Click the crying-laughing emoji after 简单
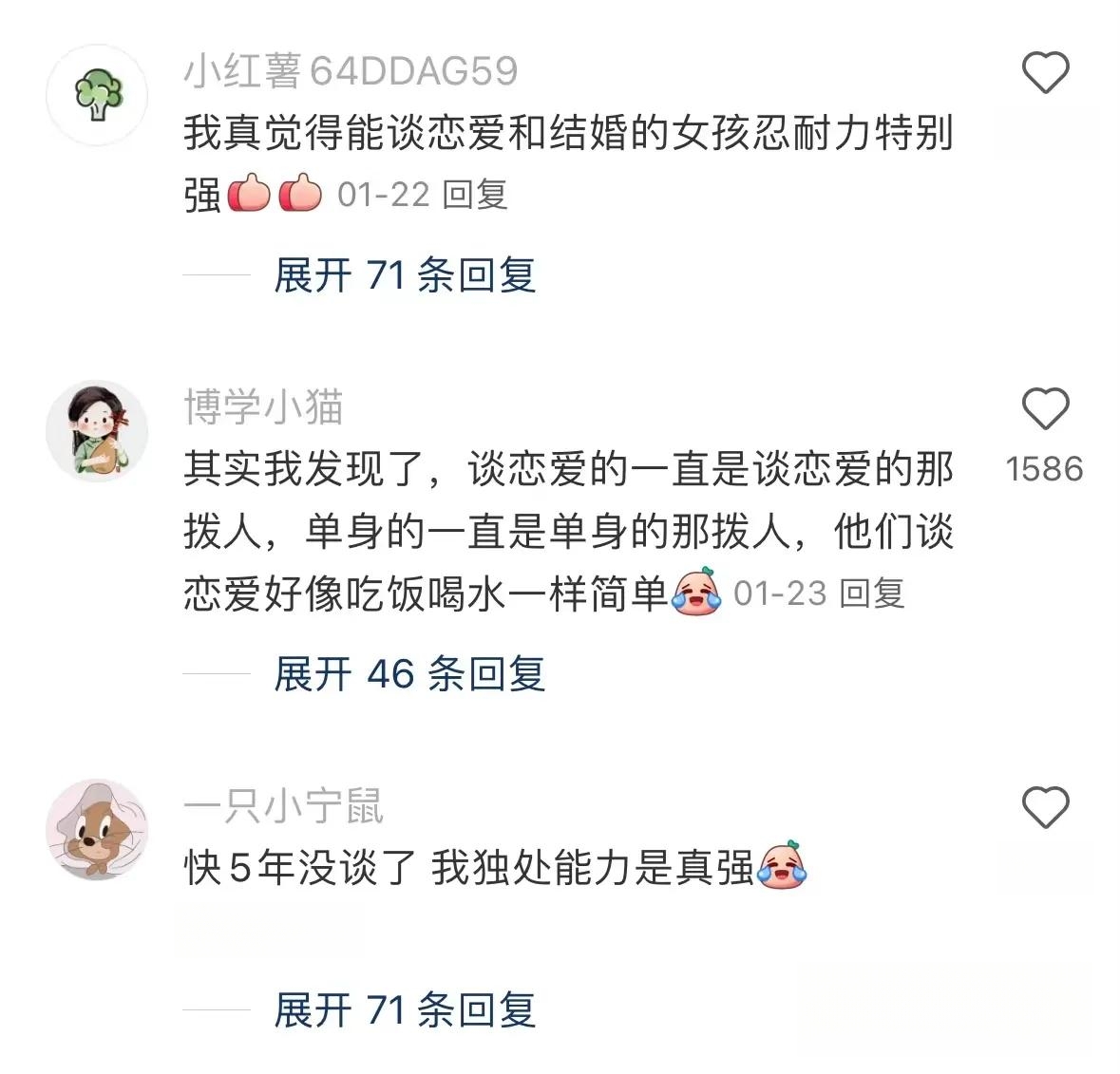Screen dimensions: 1120x1074 695,592
